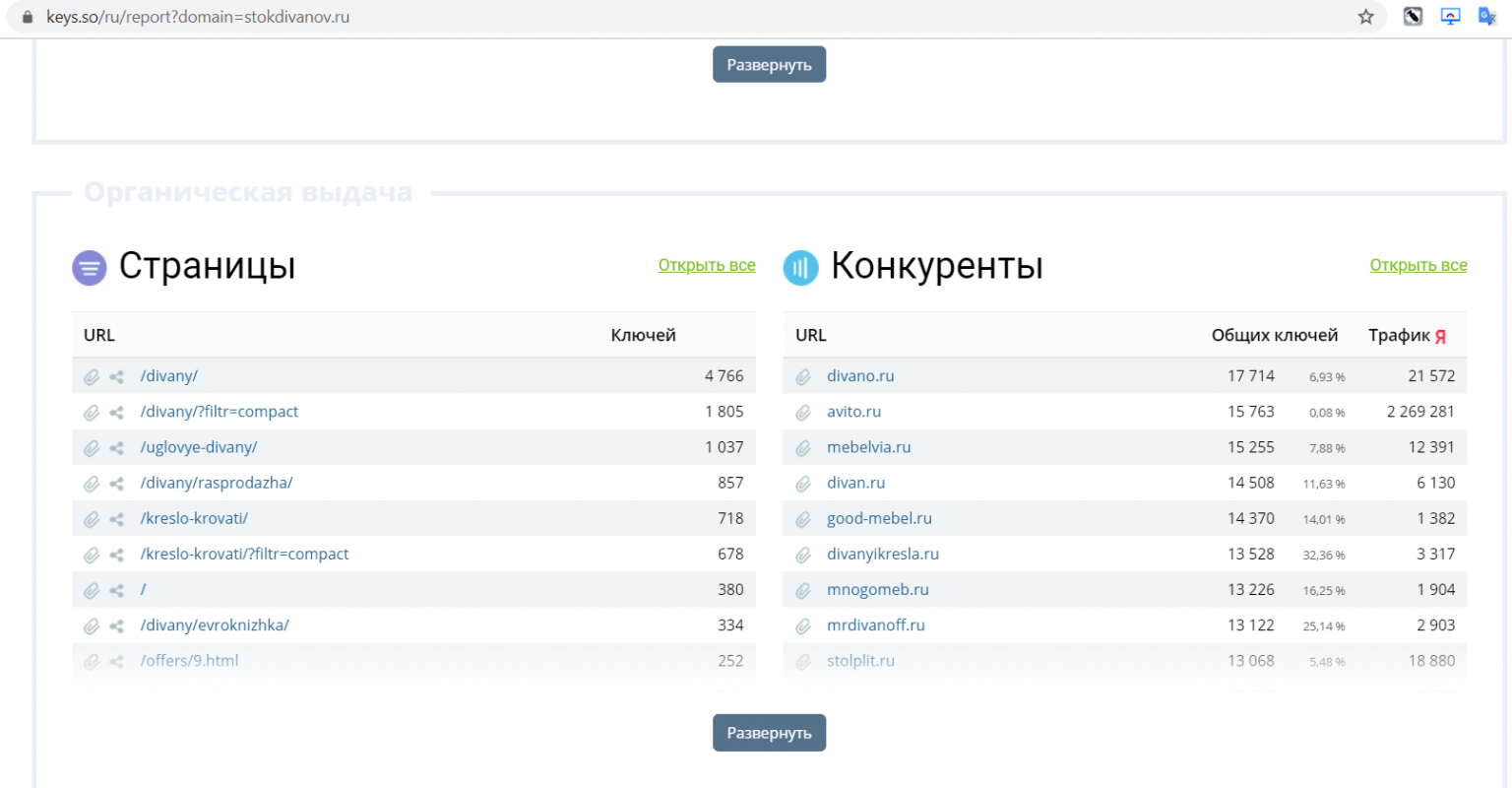Open all competitors via Открыть все in Конкуренты

coord(1417,265)
